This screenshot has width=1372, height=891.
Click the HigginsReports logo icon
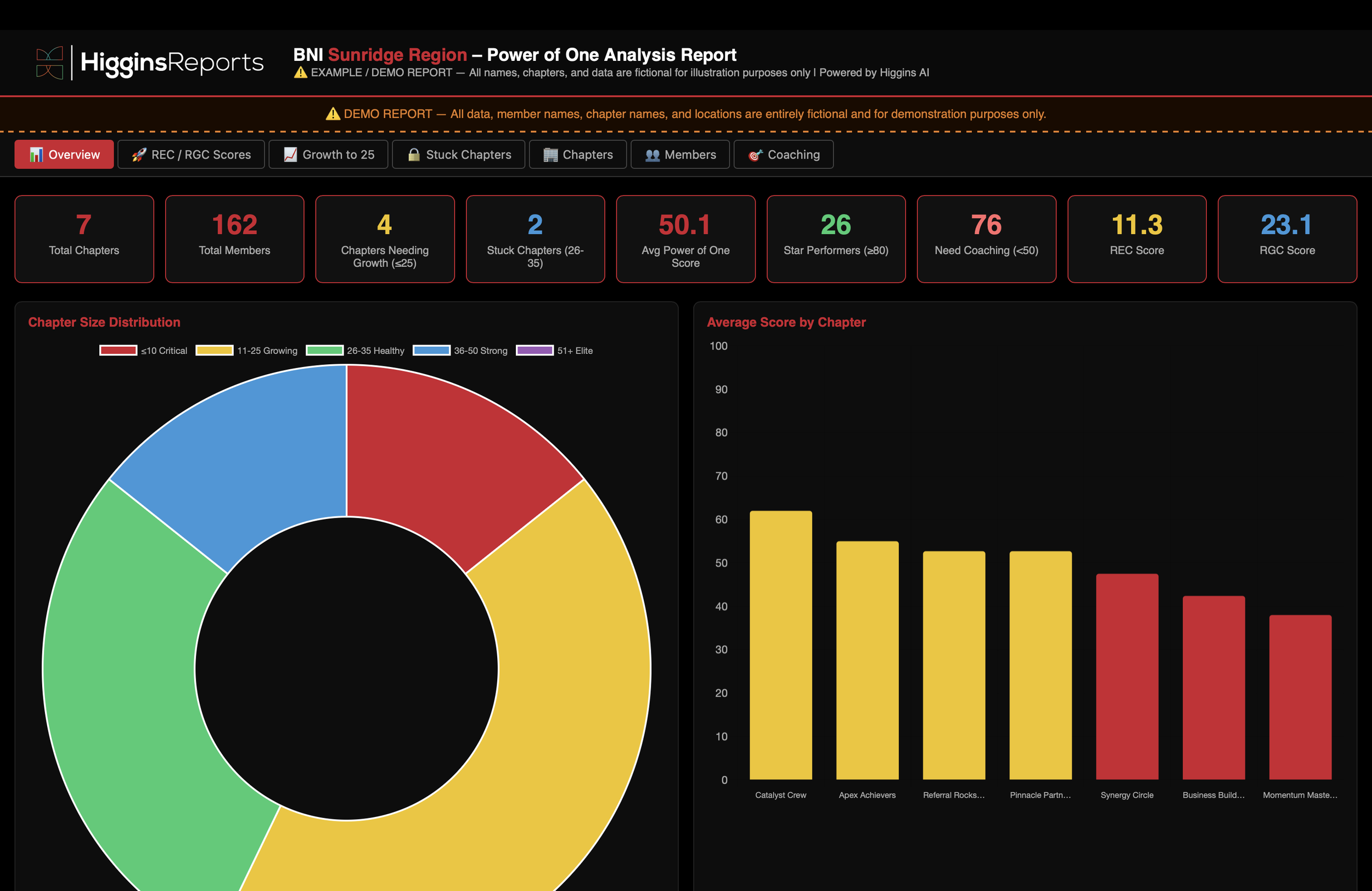(x=49, y=62)
